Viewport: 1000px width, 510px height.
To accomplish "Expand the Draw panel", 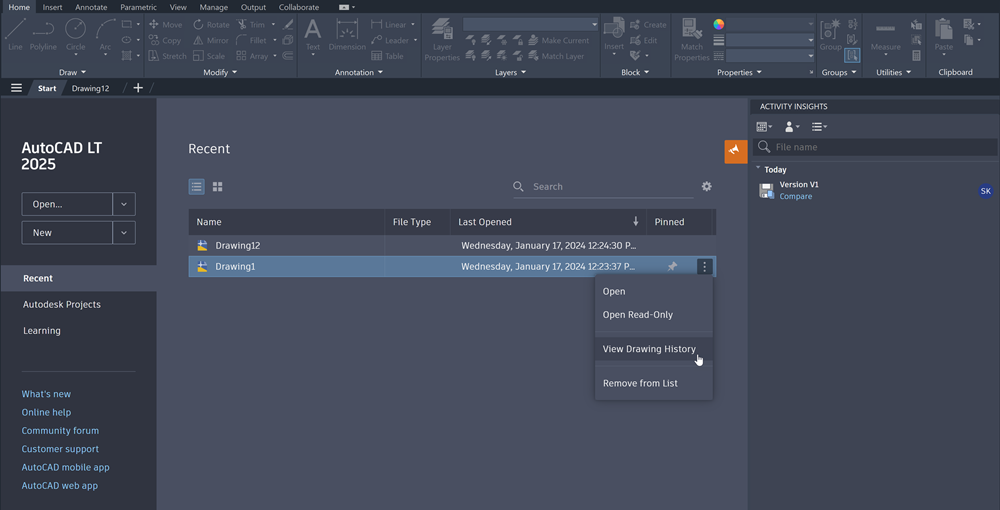I will click(x=73, y=72).
